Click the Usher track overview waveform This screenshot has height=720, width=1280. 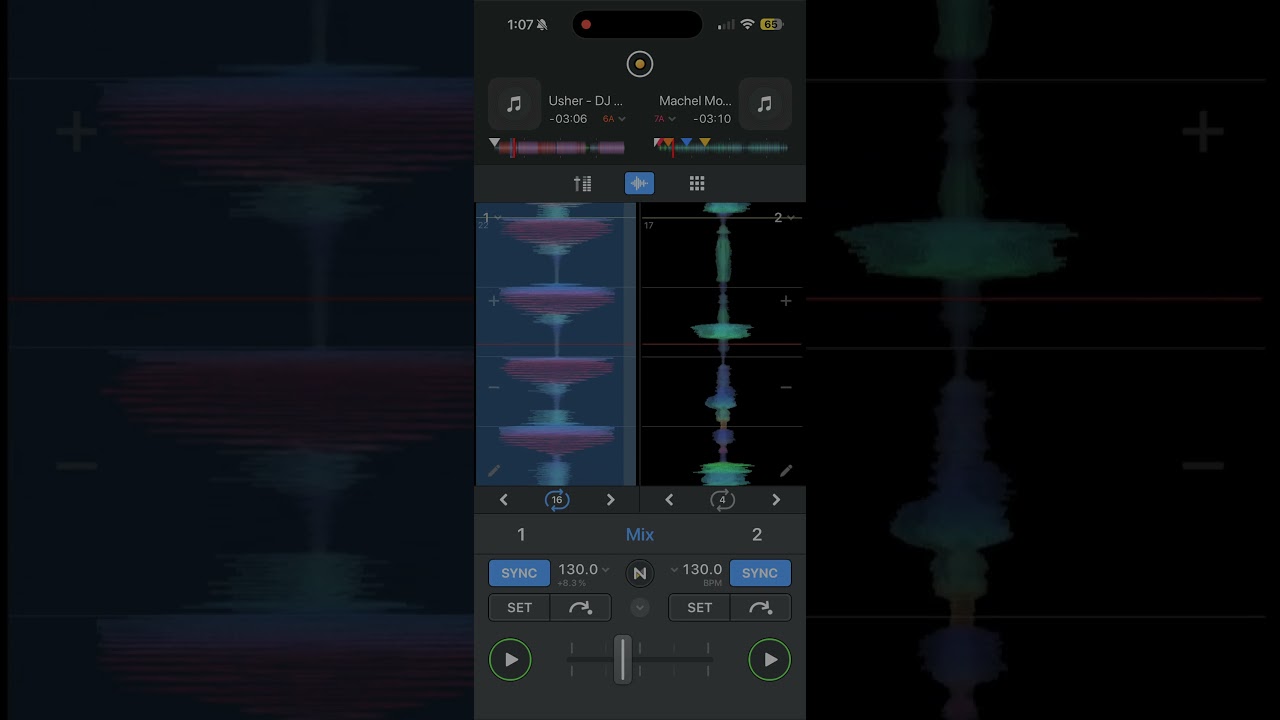[558, 148]
